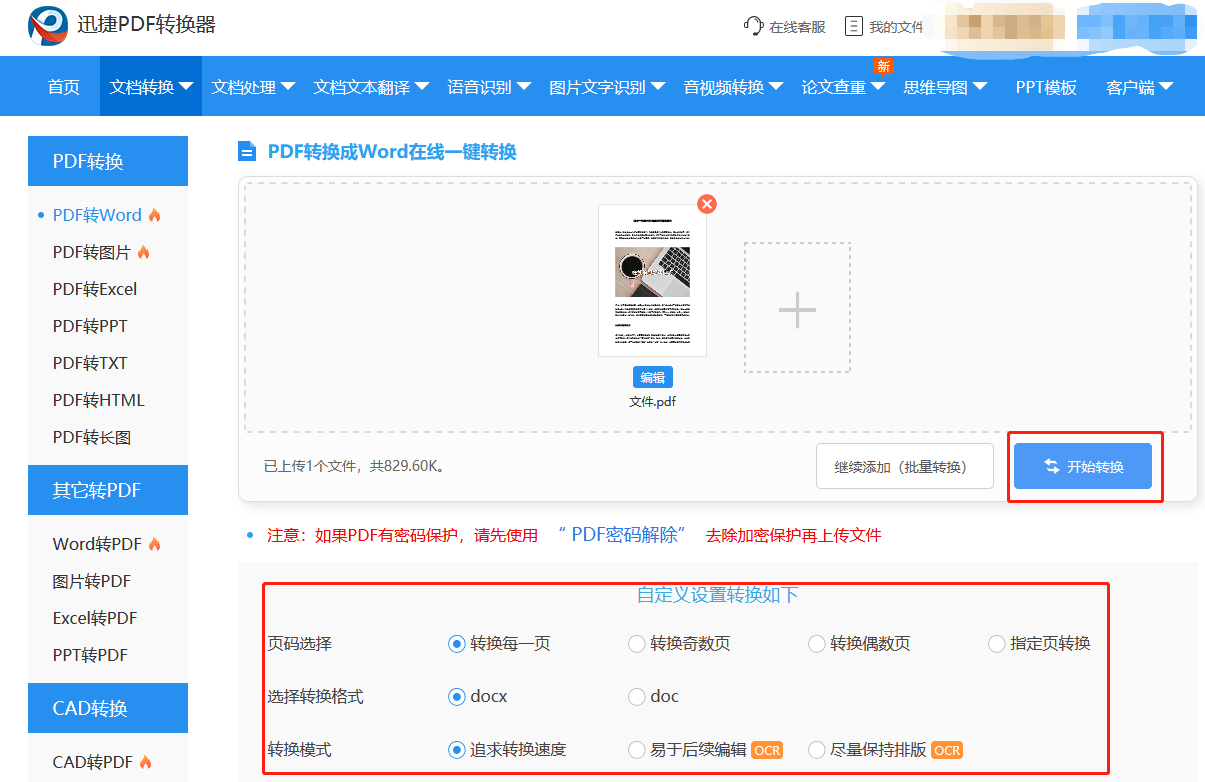The width and height of the screenshot is (1205, 782).
Task: Open the PDF密码解除 link
Action: click(628, 535)
